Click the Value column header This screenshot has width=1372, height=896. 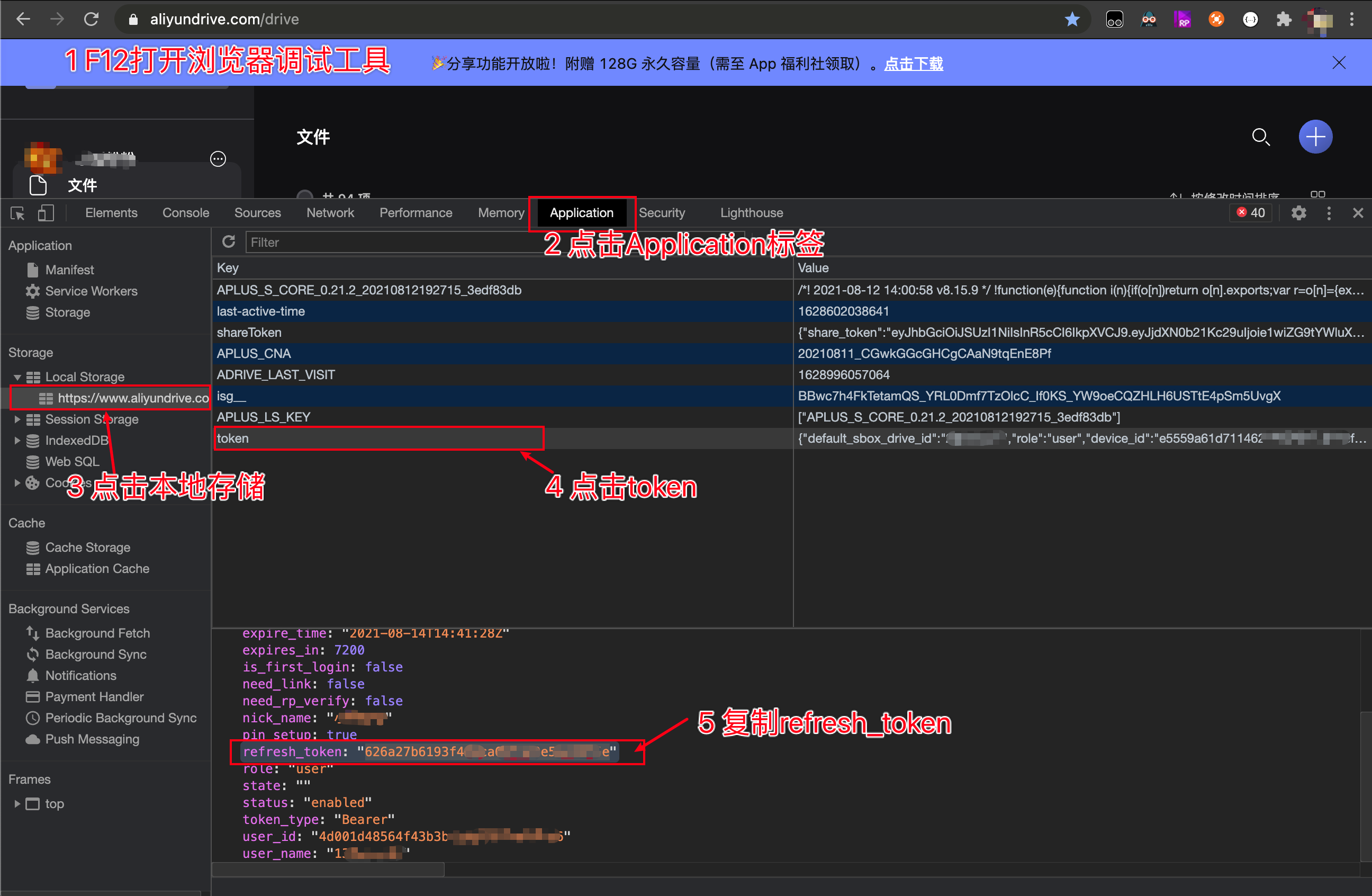(1081, 268)
